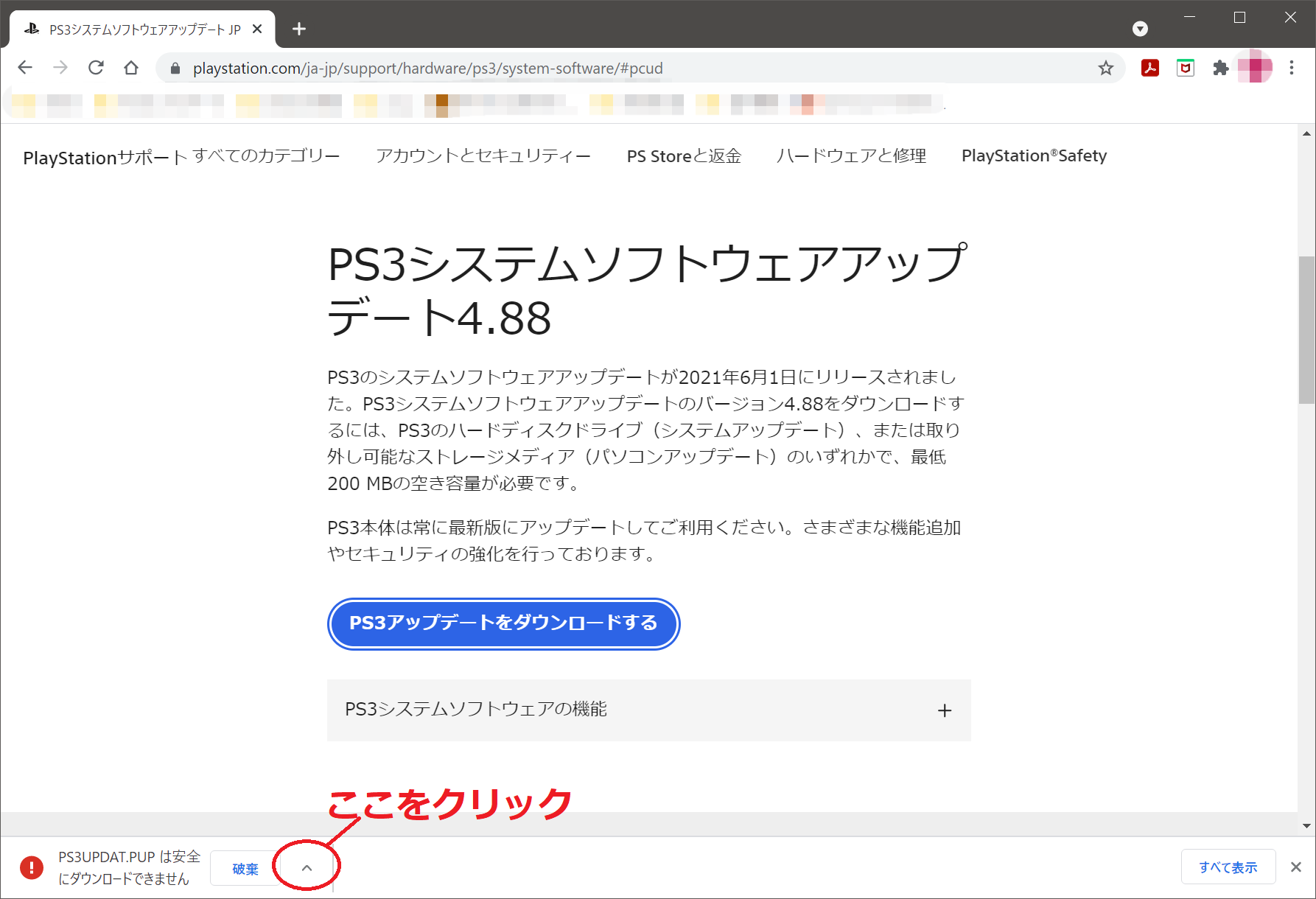Click the download warning icon

pyautogui.click(x=32, y=867)
